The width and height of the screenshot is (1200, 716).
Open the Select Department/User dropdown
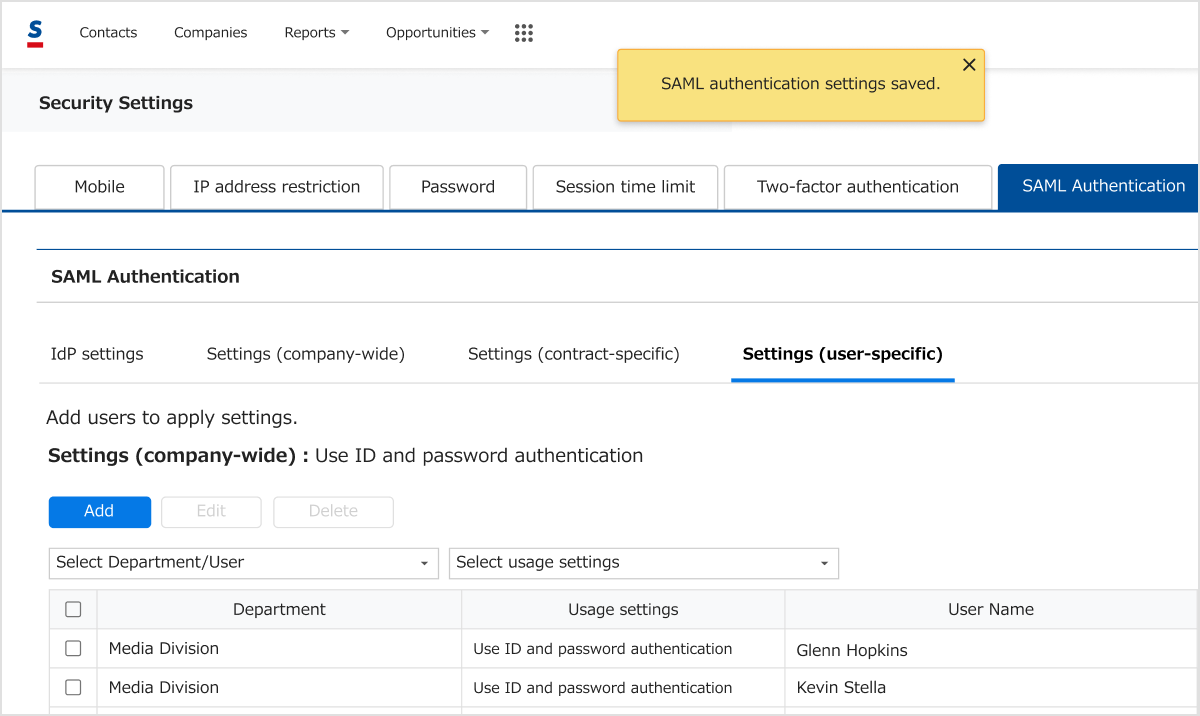point(244,563)
